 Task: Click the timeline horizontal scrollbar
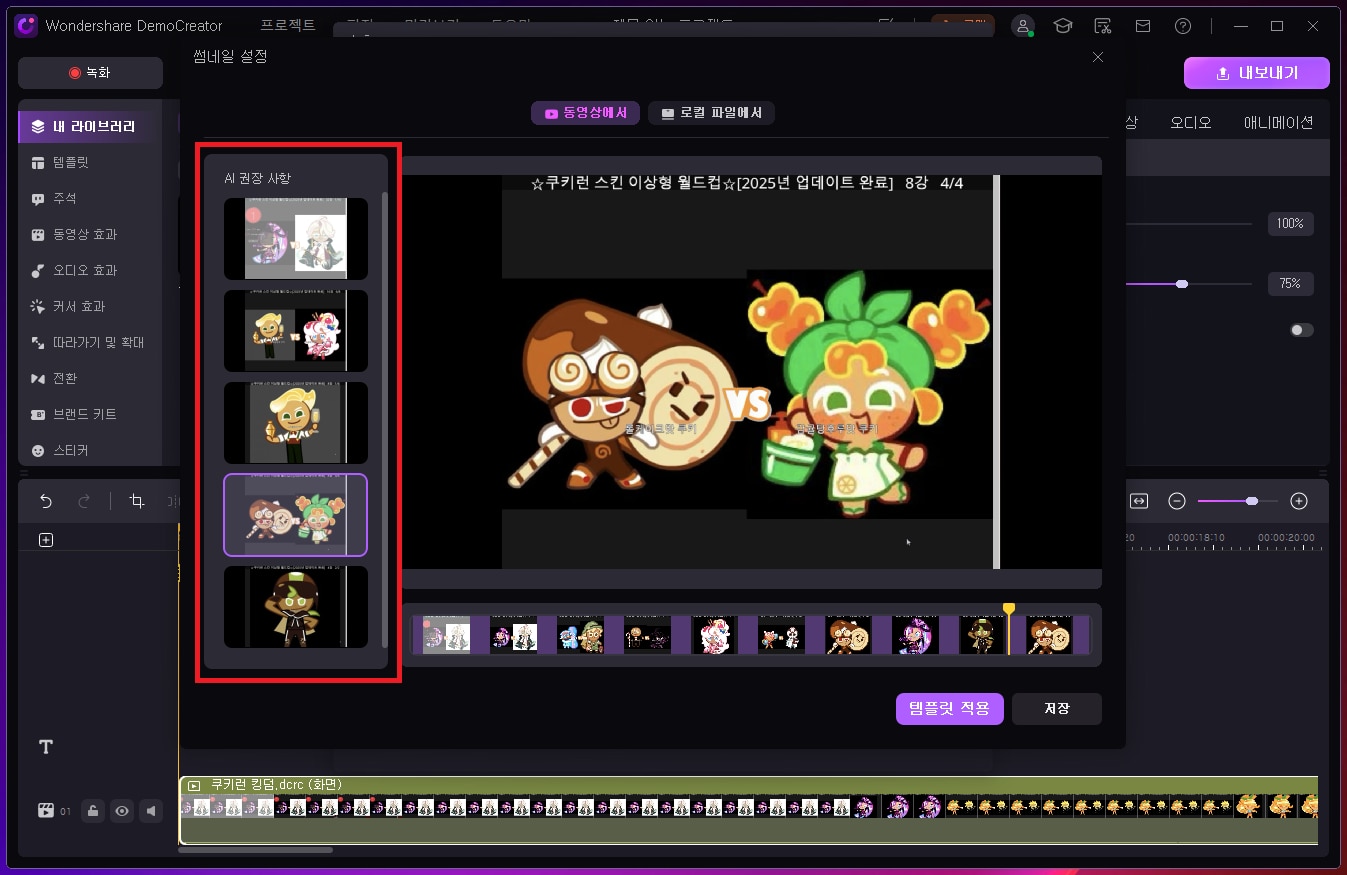(x=256, y=850)
